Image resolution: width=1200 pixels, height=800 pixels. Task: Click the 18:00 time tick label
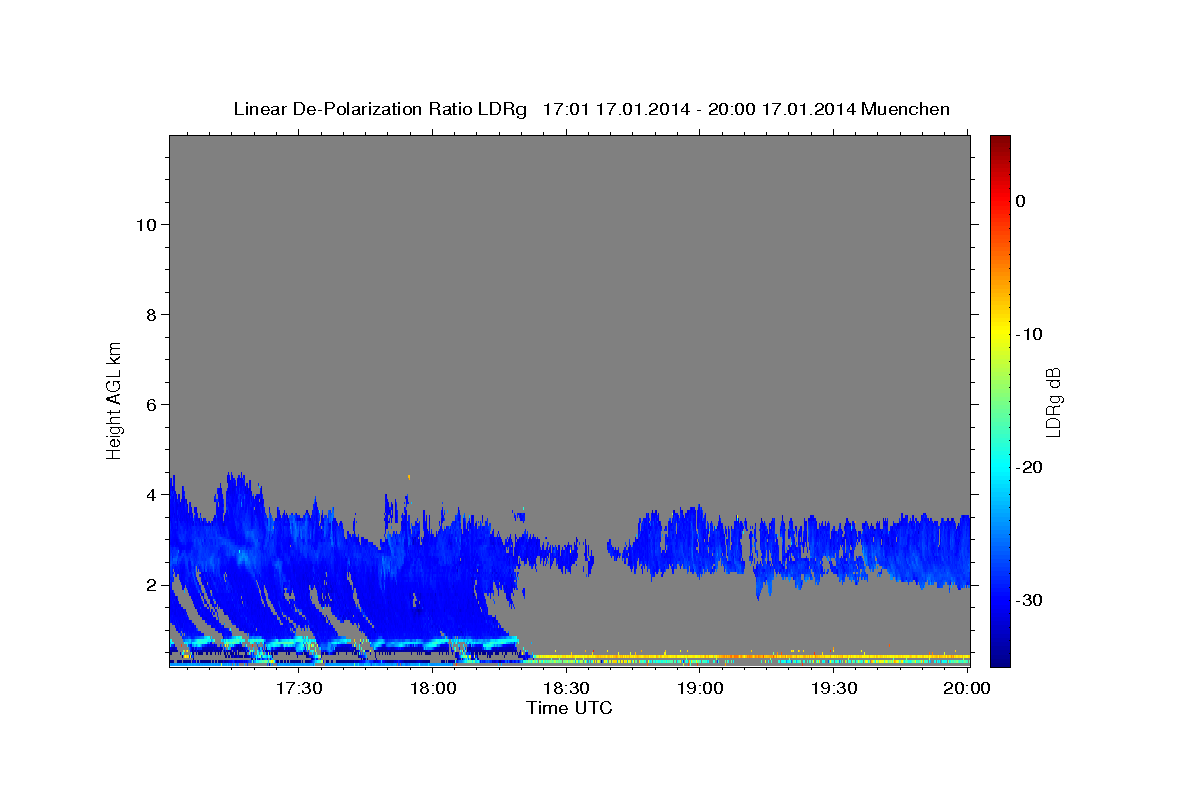[x=433, y=689]
